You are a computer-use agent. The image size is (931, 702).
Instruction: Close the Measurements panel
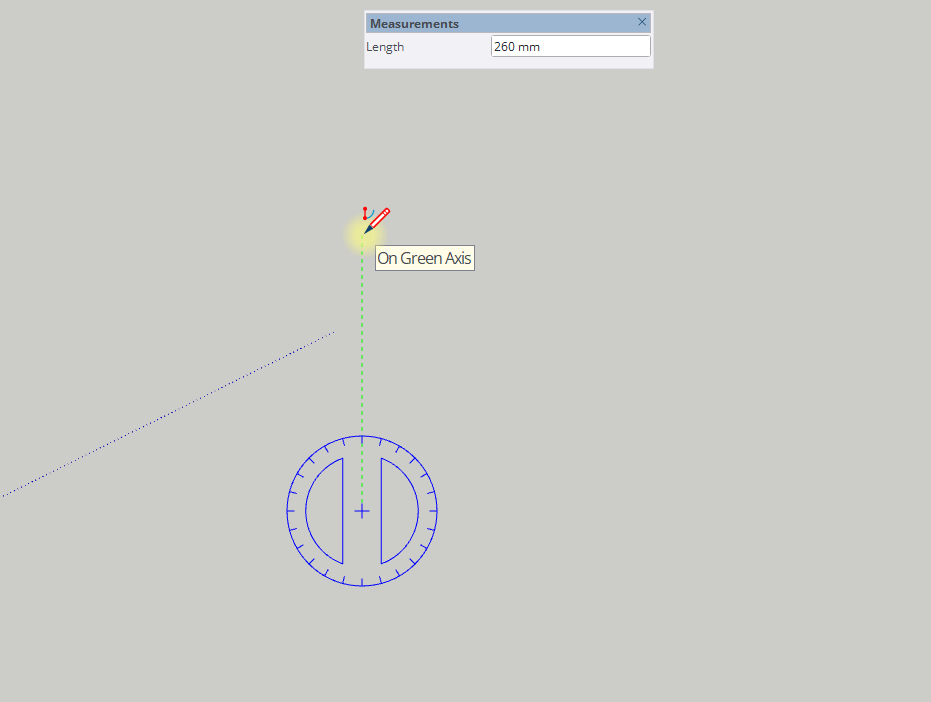tap(642, 22)
